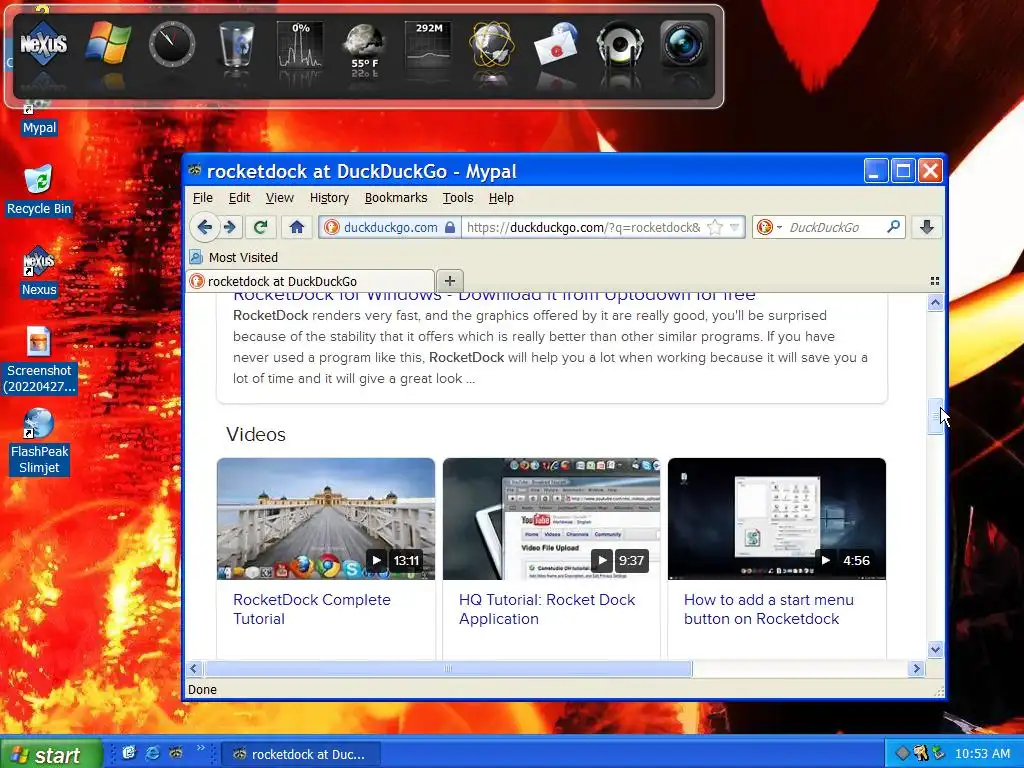Click the search magnifier in search box
The width and height of the screenshot is (1024, 768).
(893, 227)
